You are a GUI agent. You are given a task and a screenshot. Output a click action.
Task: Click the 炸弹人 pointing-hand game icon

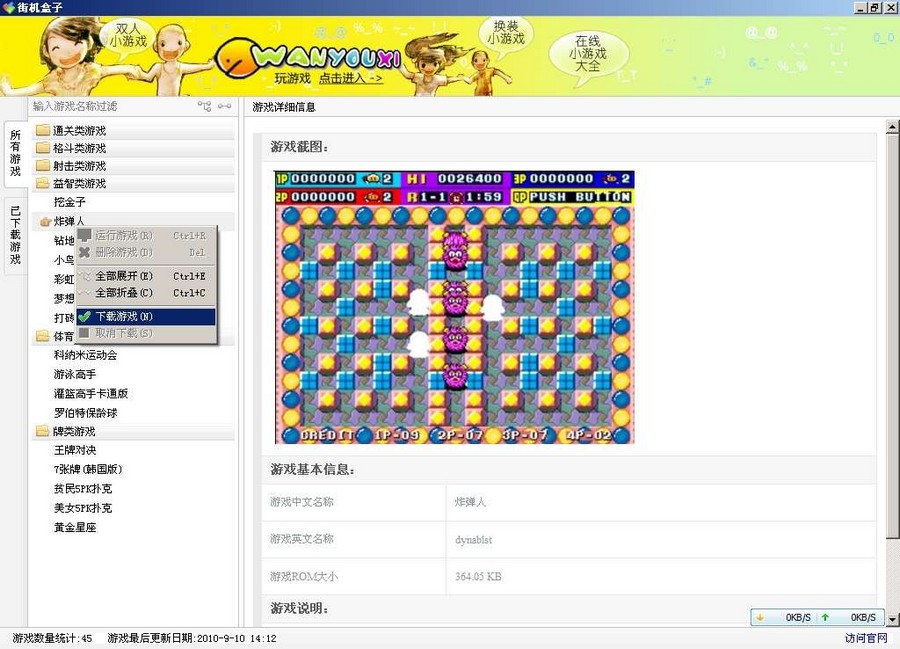pyautogui.click(x=44, y=221)
